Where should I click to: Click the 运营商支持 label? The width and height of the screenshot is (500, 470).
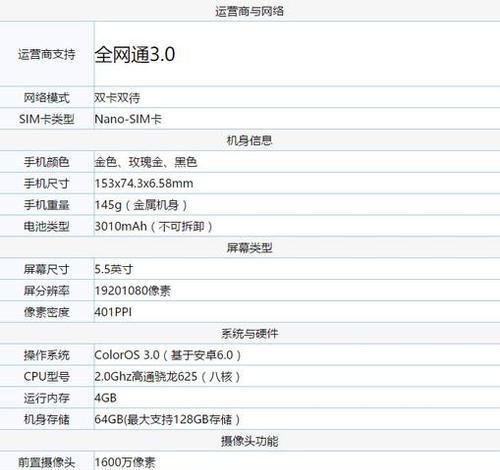pyautogui.click(x=47, y=54)
